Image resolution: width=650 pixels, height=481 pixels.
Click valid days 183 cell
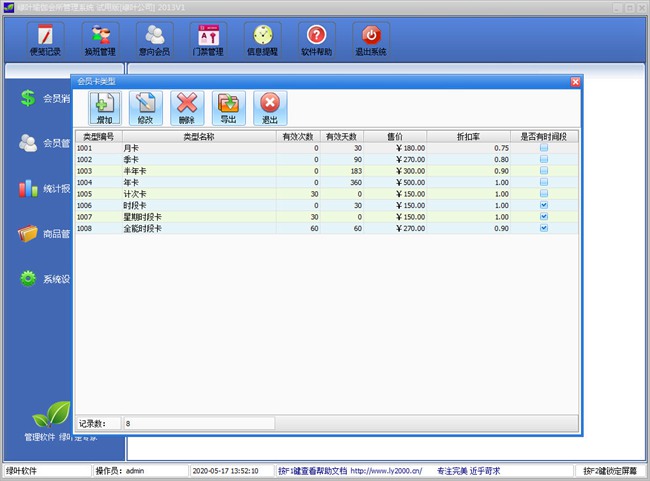tap(342, 171)
